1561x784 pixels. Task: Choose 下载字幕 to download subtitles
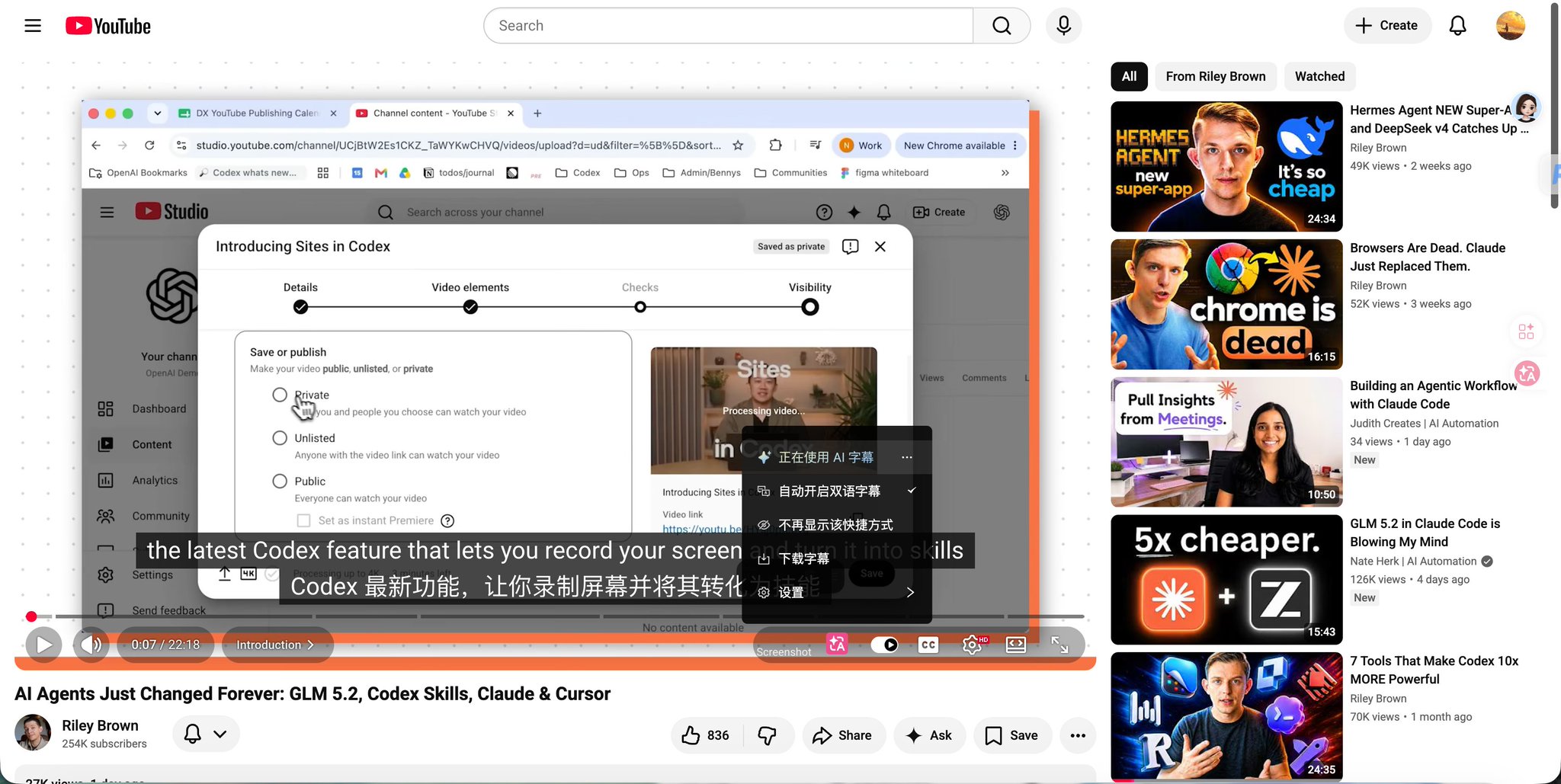click(837, 558)
